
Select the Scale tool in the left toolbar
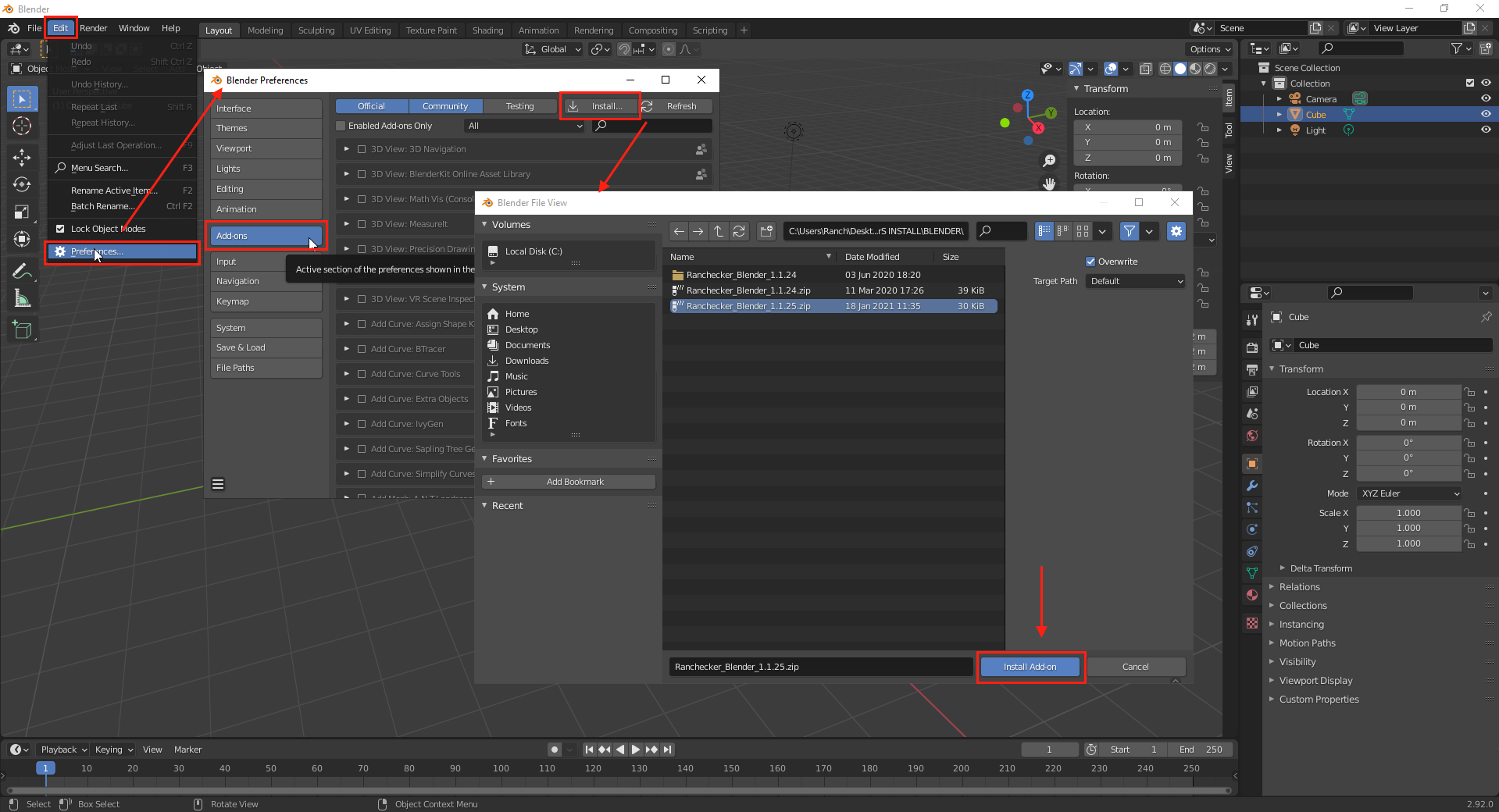(22, 212)
